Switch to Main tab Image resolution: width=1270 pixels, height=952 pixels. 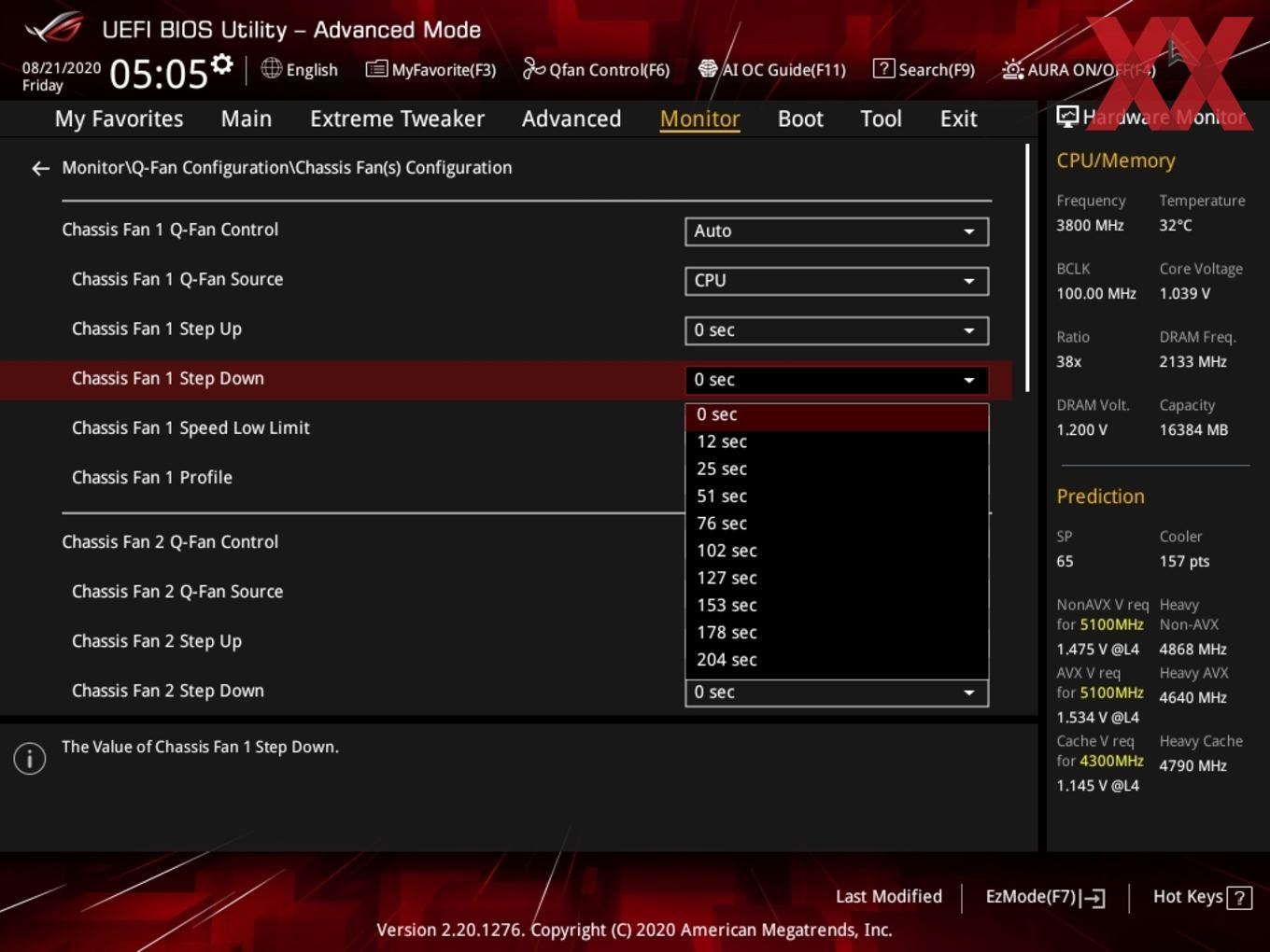[x=247, y=119]
